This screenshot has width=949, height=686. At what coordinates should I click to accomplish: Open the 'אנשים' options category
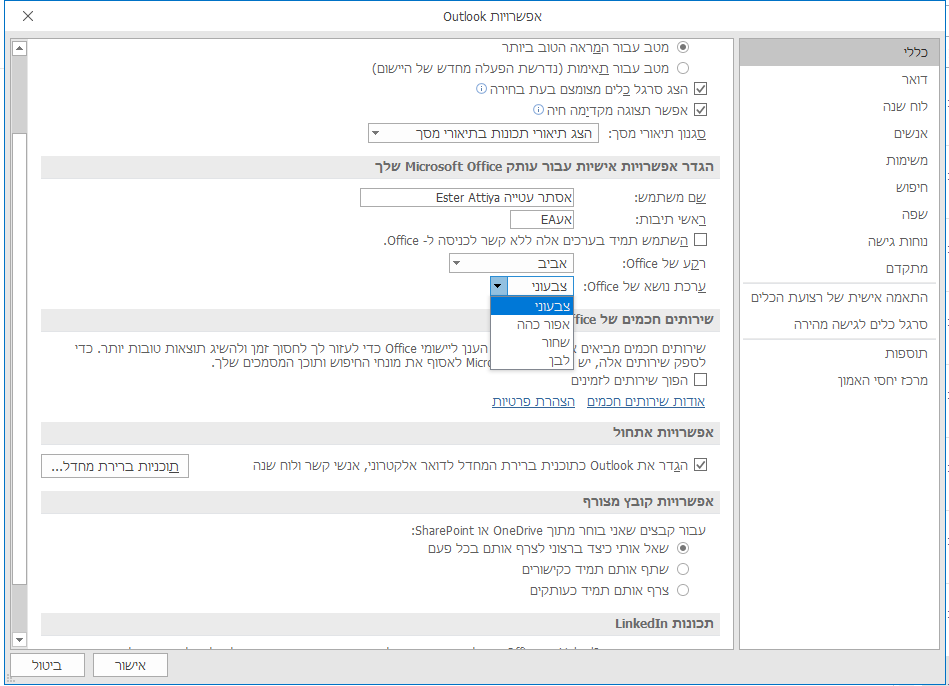click(x=839, y=133)
